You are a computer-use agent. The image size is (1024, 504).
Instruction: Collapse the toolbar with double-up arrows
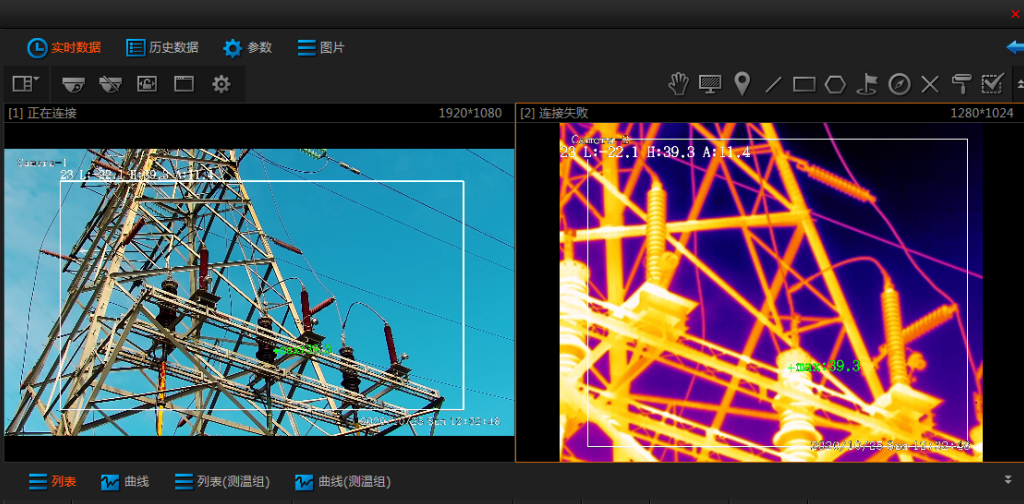coord(1018,82)
